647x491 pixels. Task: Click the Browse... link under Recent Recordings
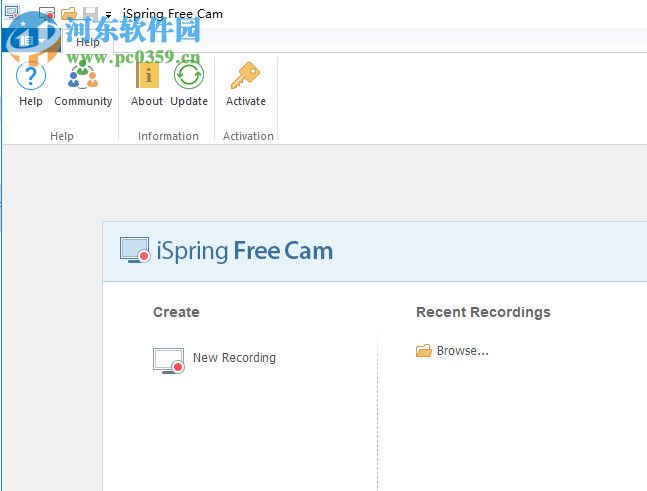pyautogui.click(x=463, y=351)
